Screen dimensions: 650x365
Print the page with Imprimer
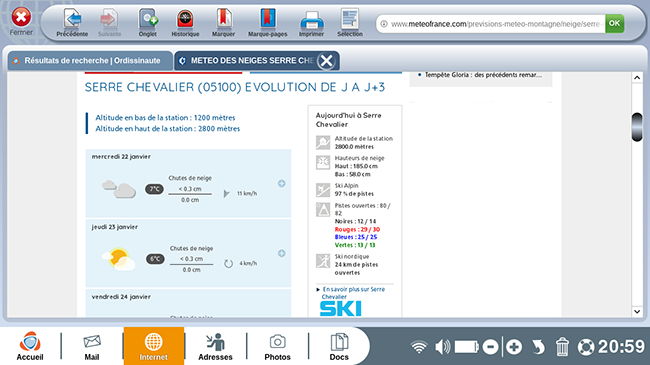pos(311,23)
